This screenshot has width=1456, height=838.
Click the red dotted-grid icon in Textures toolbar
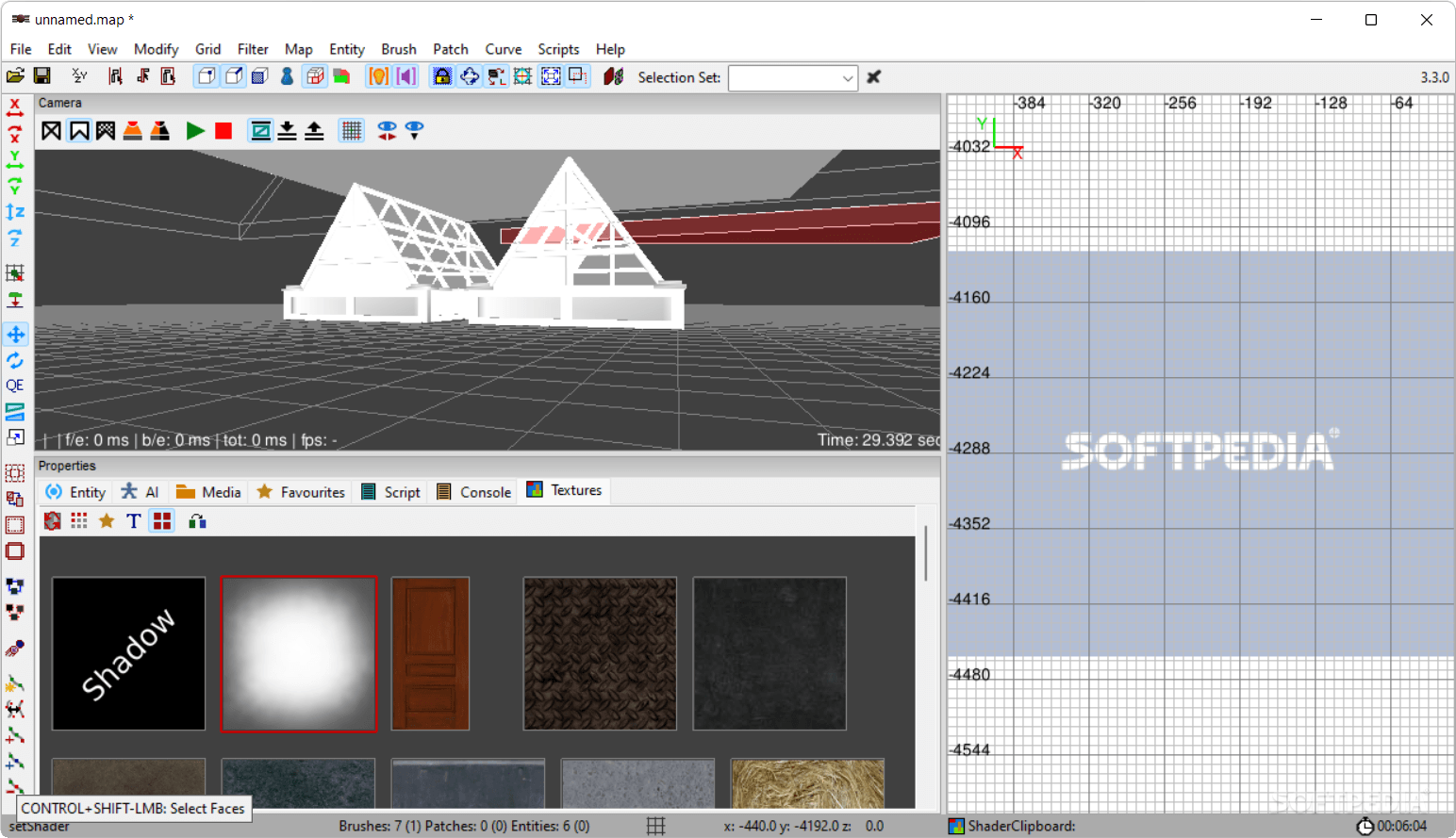[x=79, y=520]
